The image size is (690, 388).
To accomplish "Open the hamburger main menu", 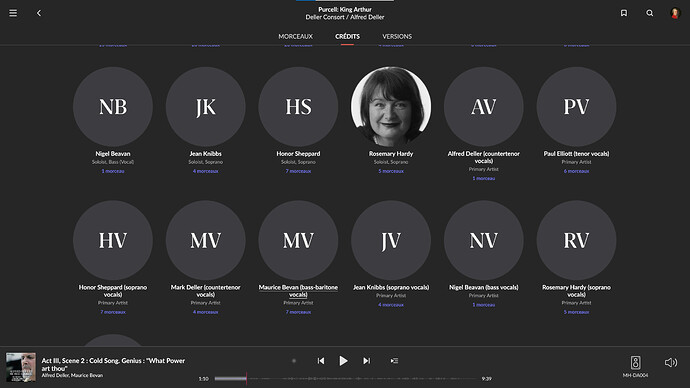I will (13, 13).
